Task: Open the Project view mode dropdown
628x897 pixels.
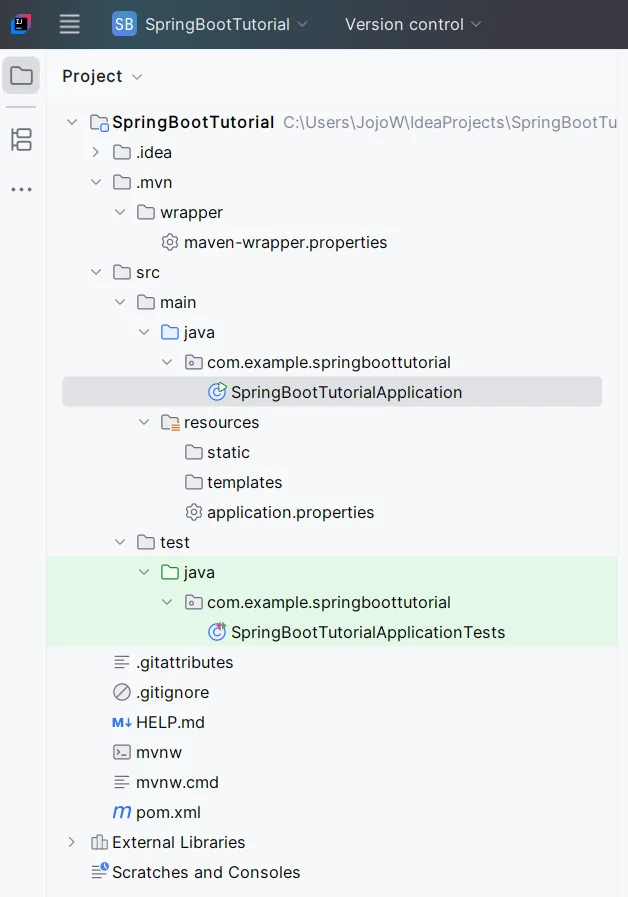Action: click(137, 76)
